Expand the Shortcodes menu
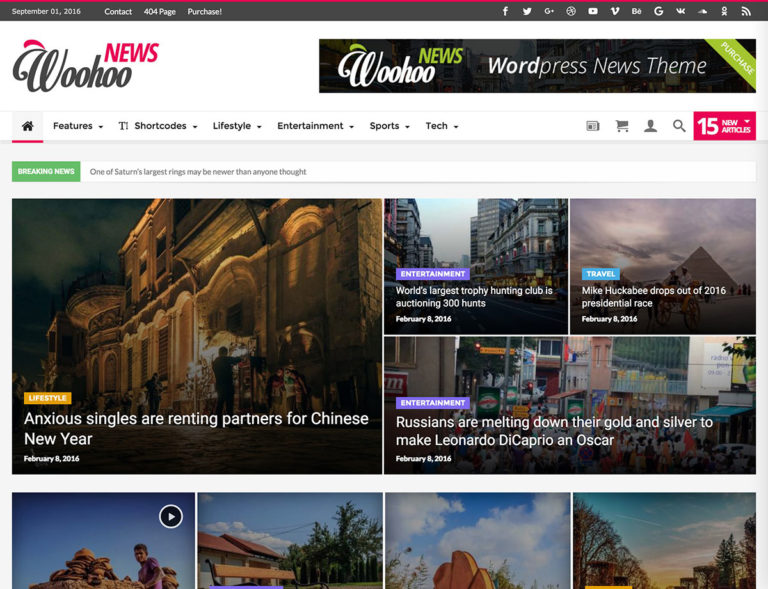This screenshot has width=768, height=589. [158, 126]
